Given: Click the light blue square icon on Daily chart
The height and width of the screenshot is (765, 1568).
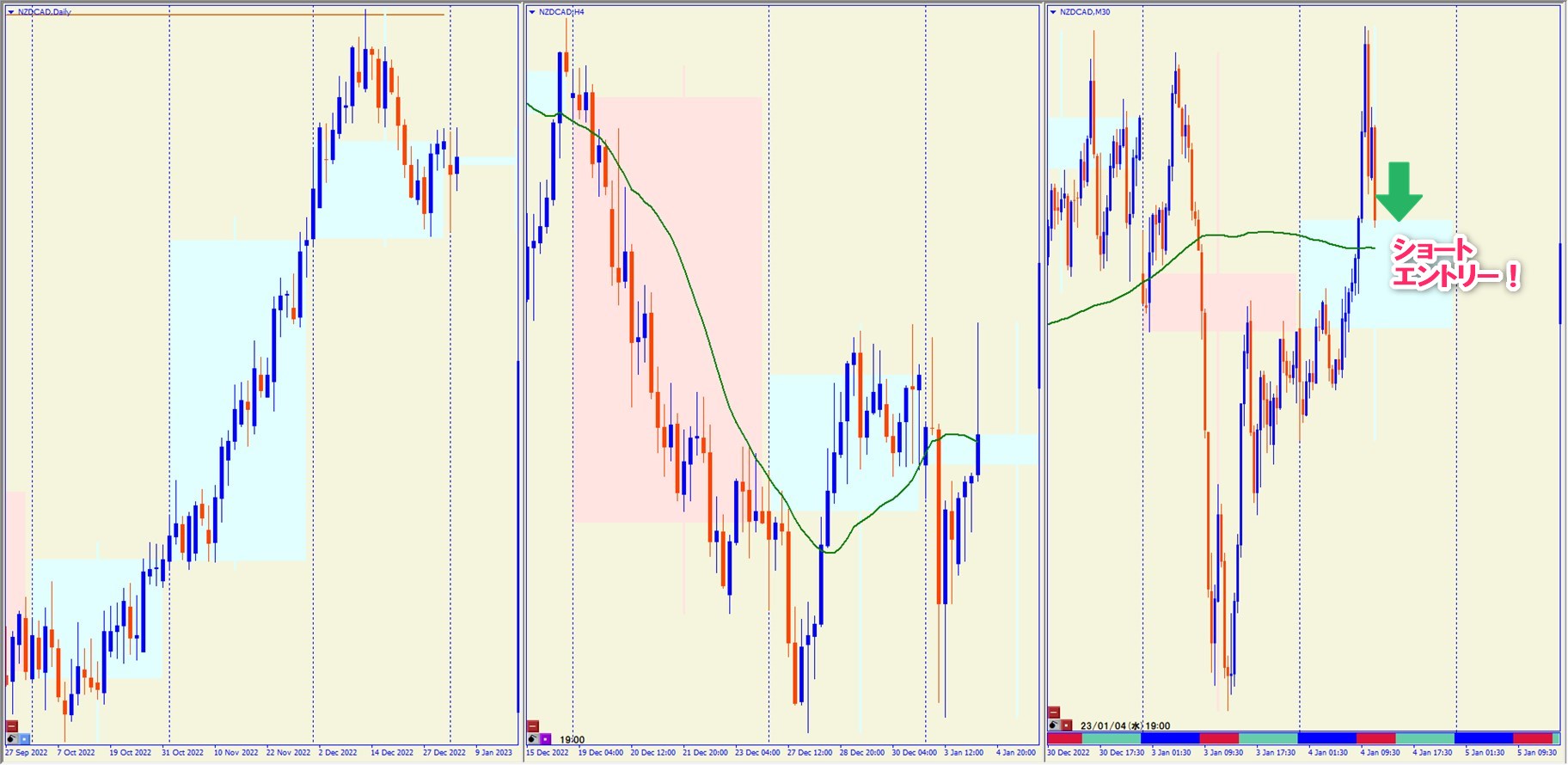Looking at the screenshot, I should point(24,738).
